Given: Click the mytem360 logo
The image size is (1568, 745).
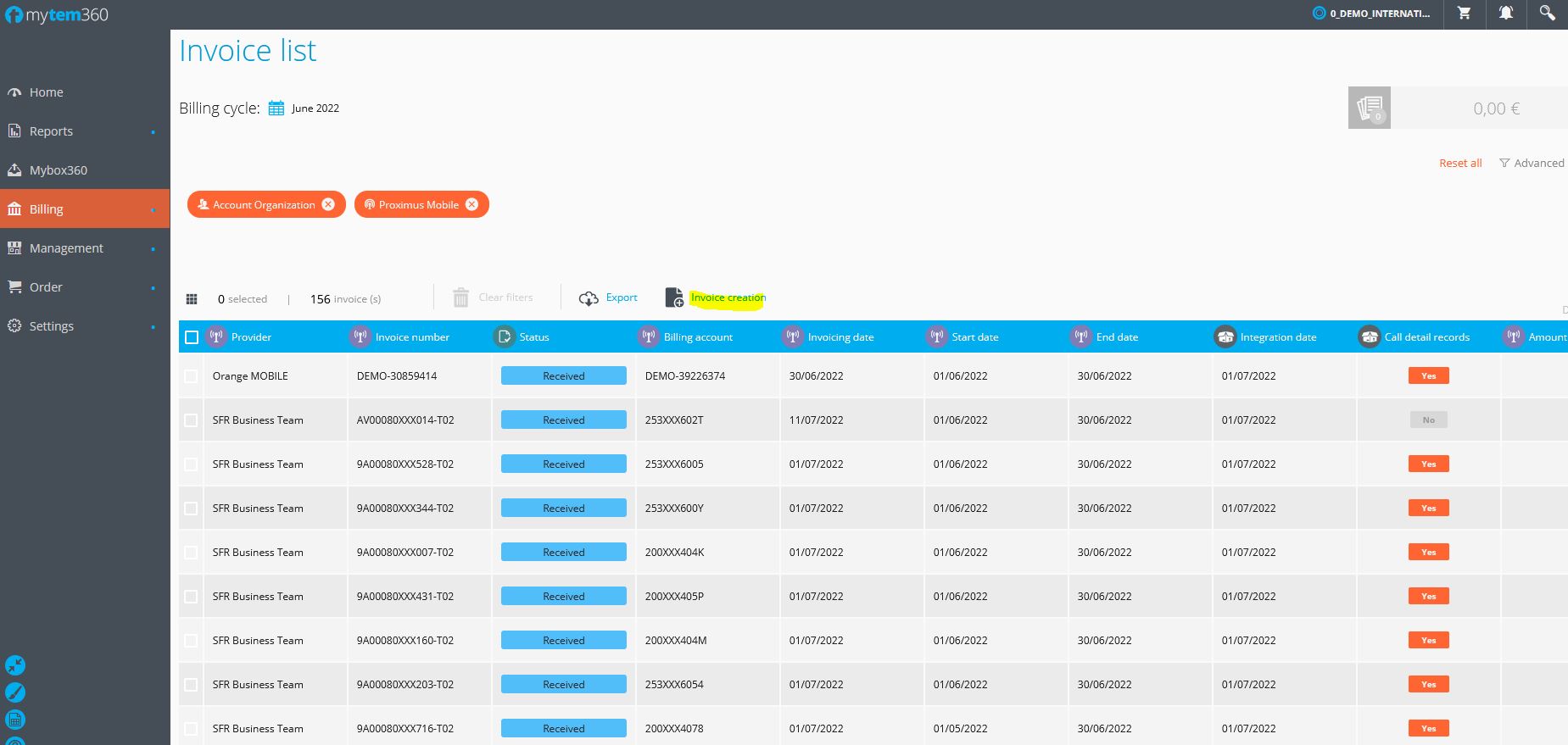Looking at the screenshot, I should [57, 14].
